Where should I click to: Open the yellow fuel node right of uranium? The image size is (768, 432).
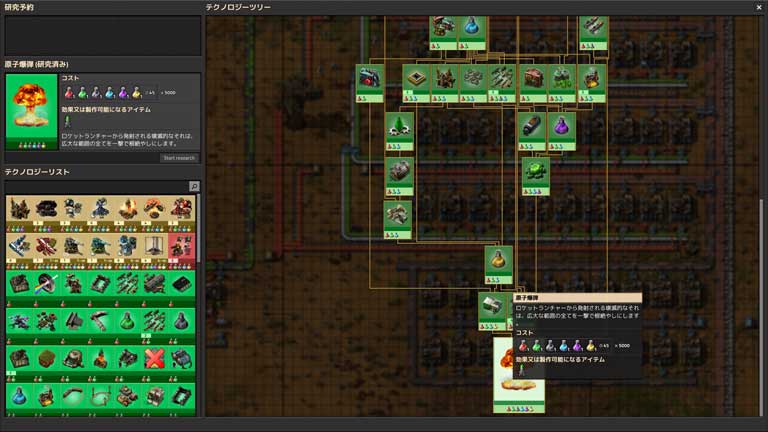pos(592,83)
